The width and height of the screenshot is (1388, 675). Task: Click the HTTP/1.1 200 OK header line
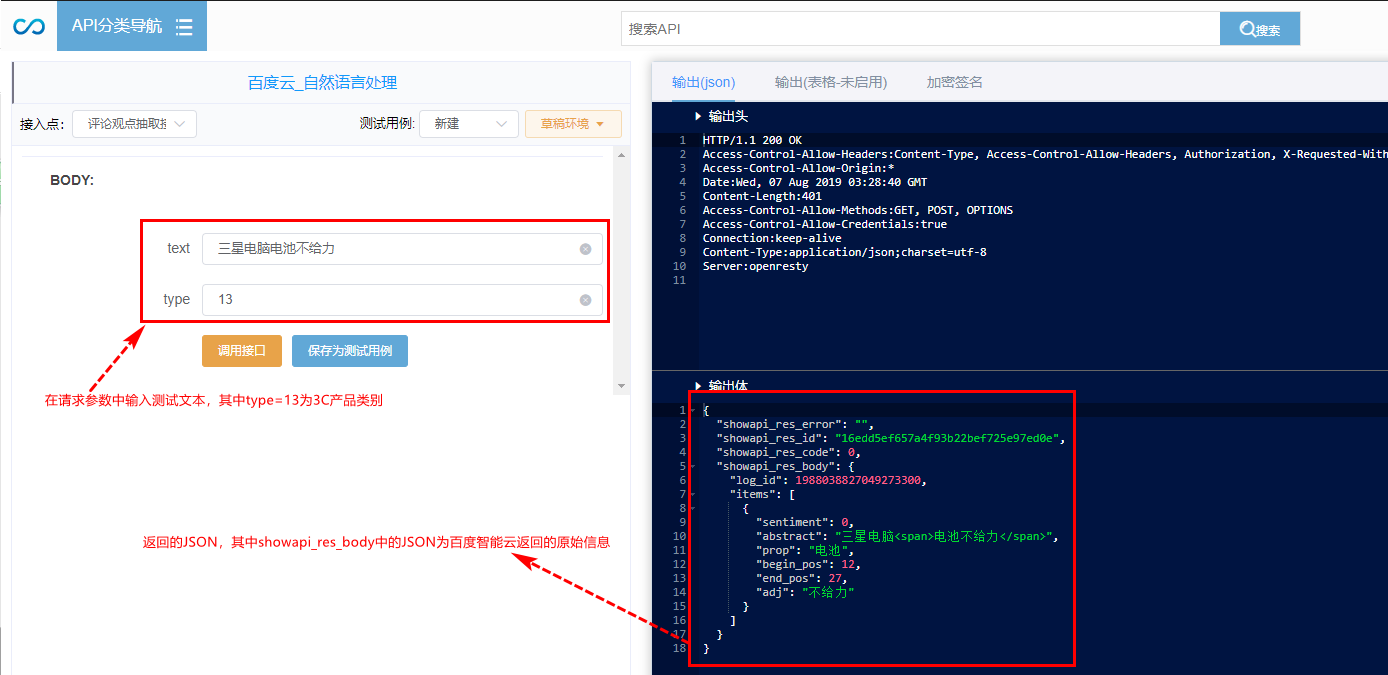[752, 140]
